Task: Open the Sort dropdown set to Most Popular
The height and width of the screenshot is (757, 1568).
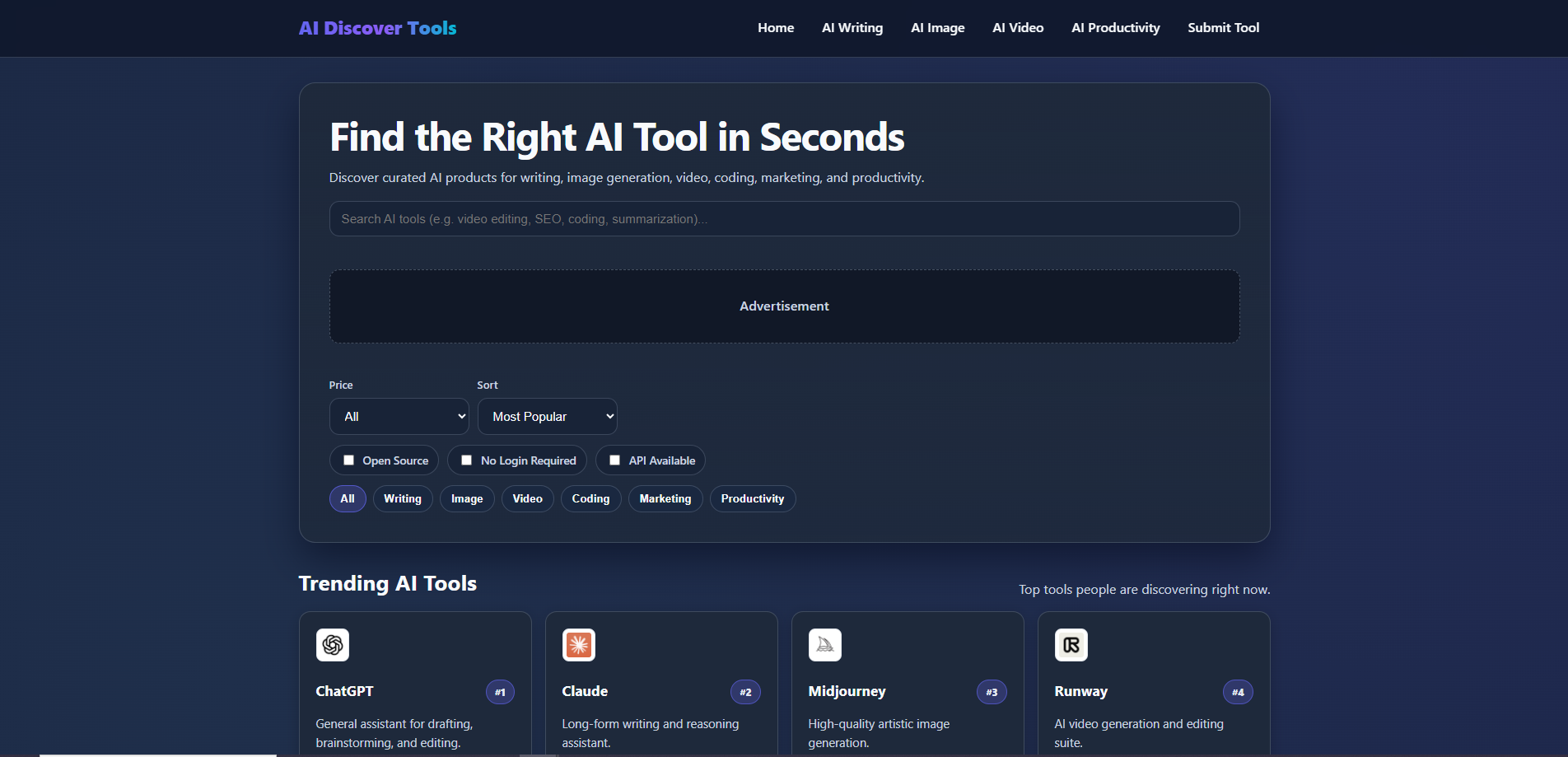Action: tap(547, 416)
